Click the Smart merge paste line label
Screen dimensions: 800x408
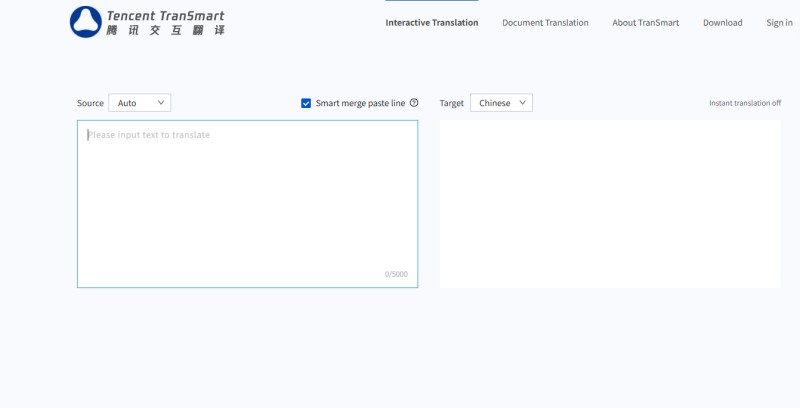click(x=360, y=103)
